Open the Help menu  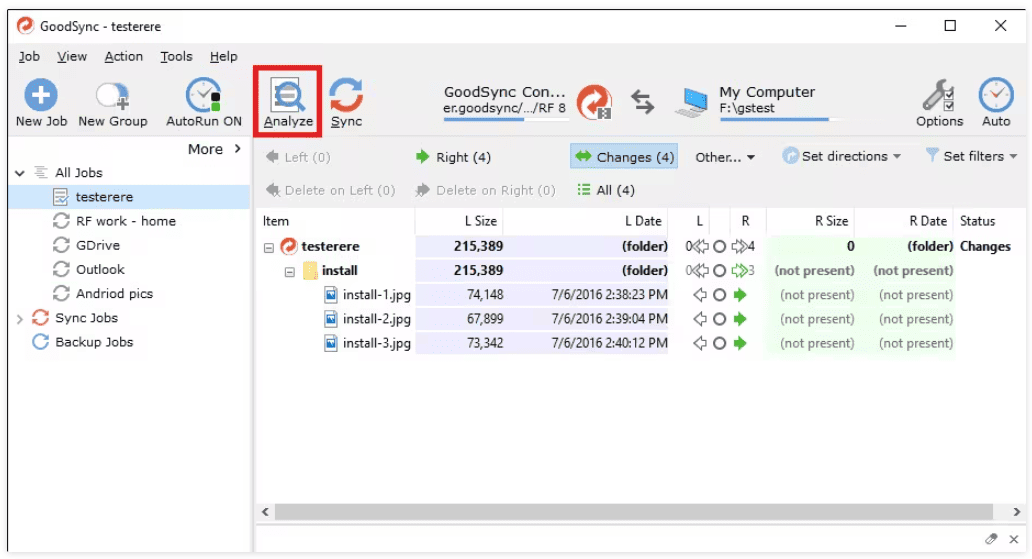[224, 57]
